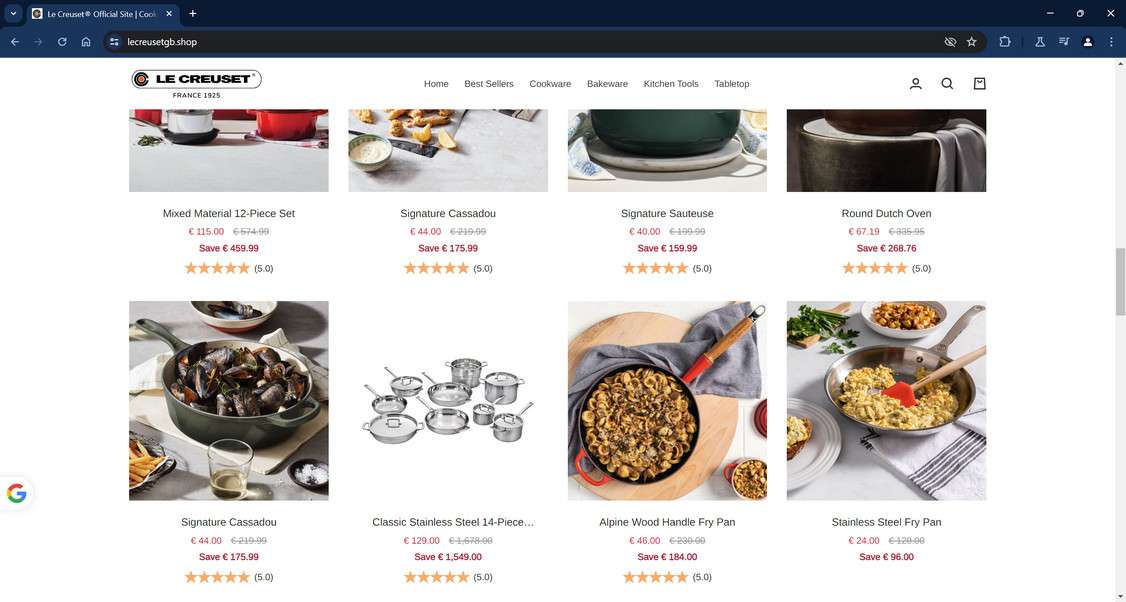Bookmark page with the star icon
This screenshot has height=602, width=1126.
[x=972, y=42]
